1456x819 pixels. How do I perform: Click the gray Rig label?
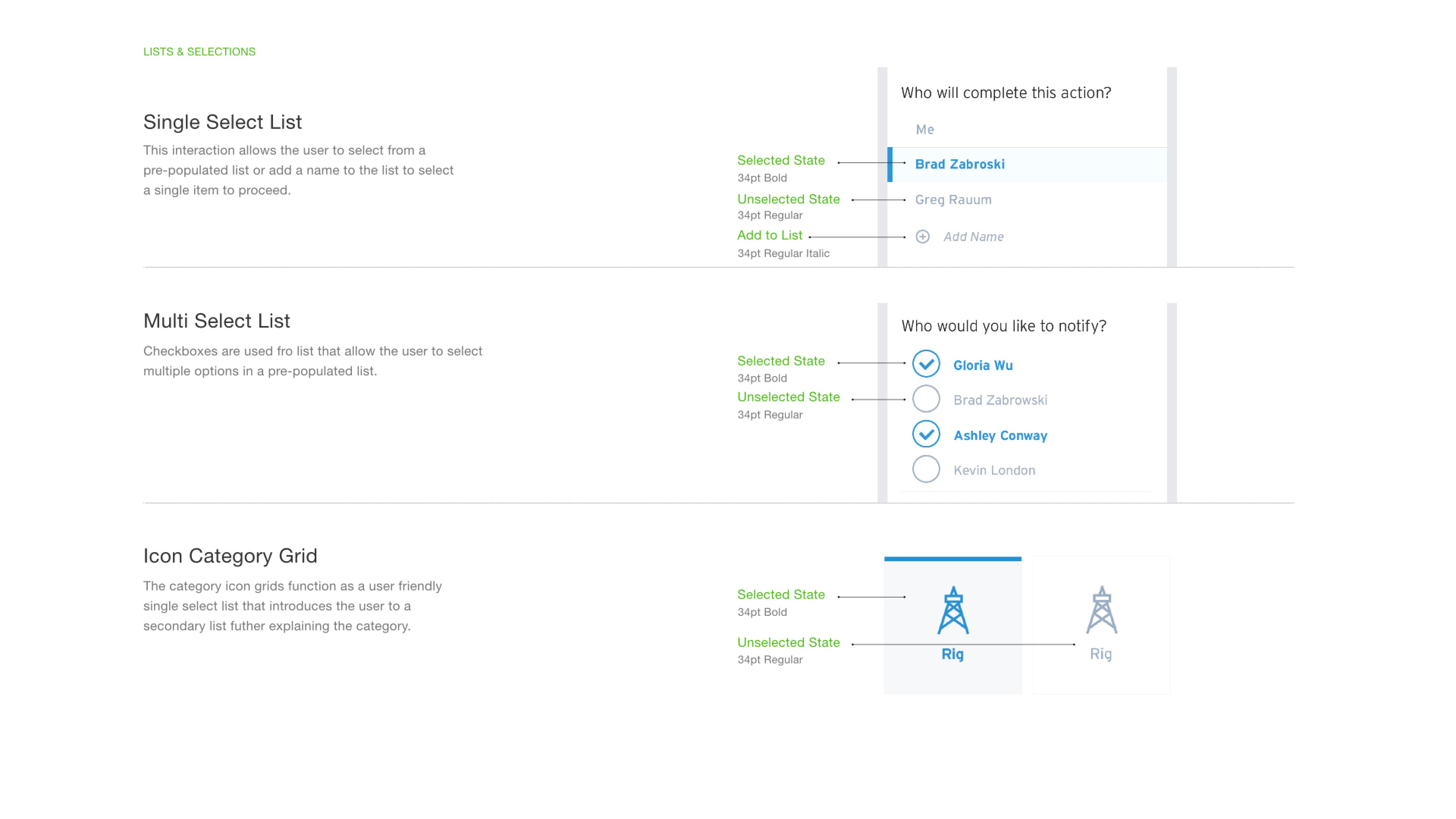(x=1100, y=654)
